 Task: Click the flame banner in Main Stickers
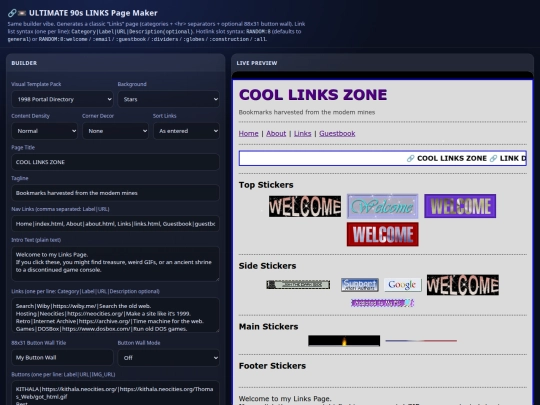[344, 341]
